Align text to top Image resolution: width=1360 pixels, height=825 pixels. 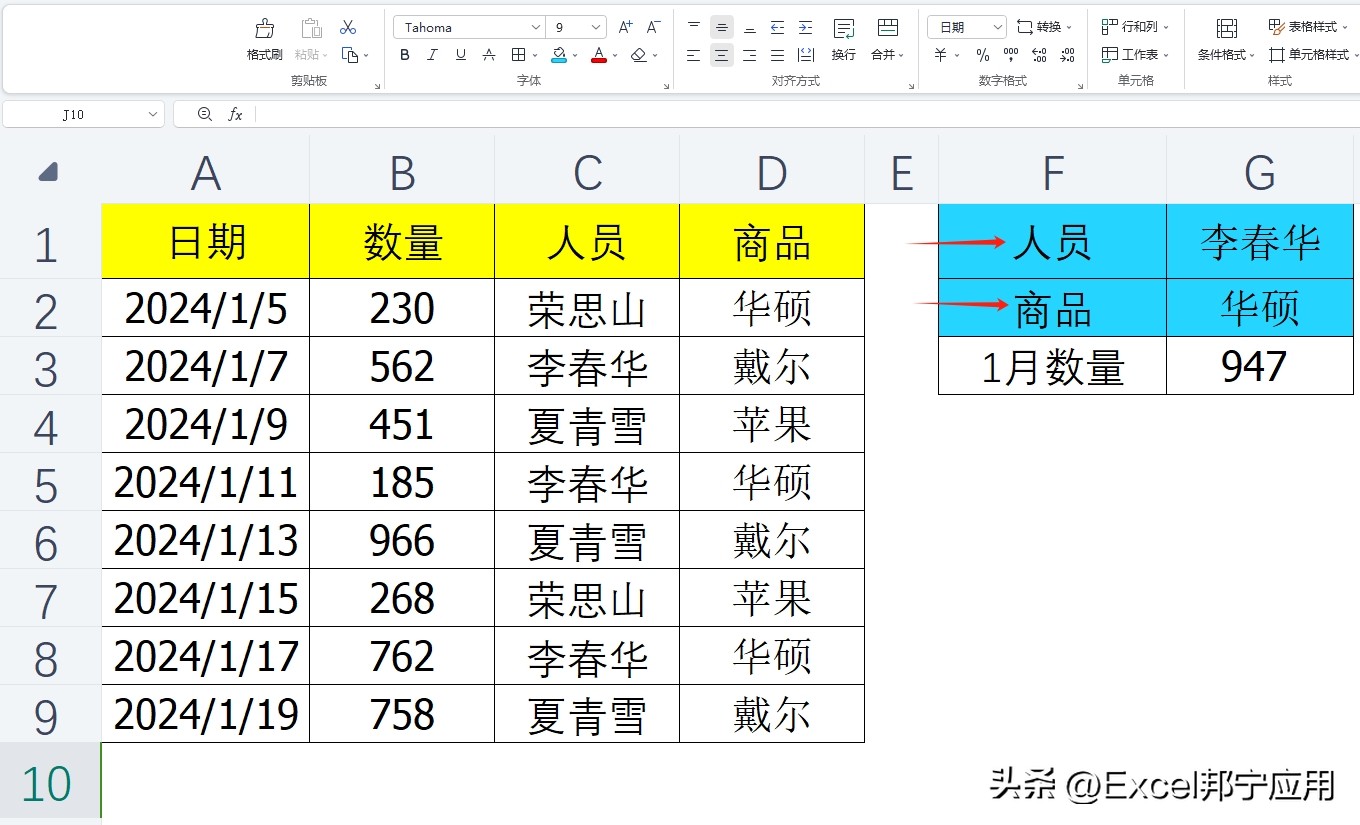pyautogui.click(x=694, y=27)
